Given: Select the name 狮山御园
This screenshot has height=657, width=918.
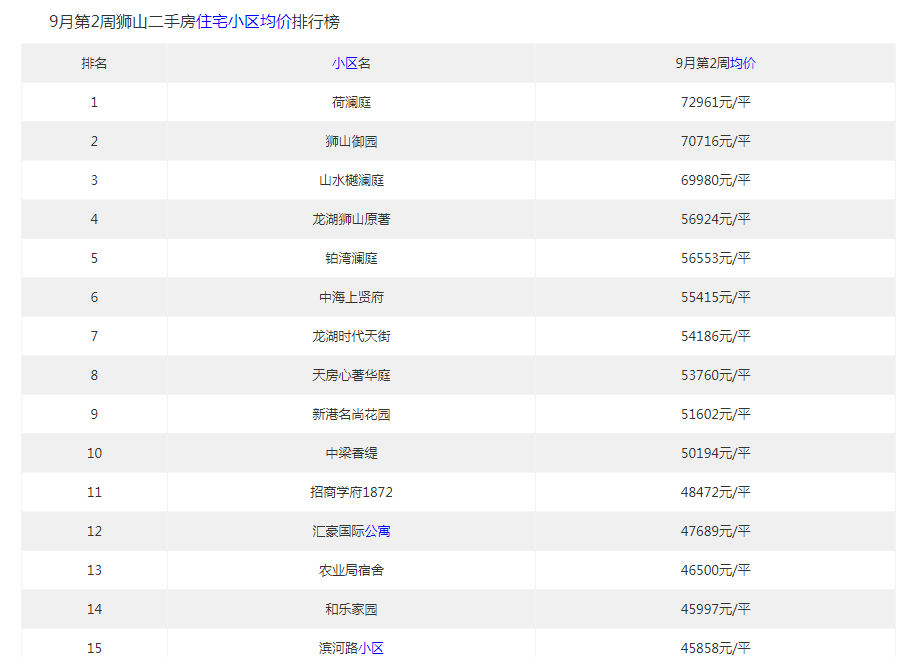Looking at the screenshot, I should (x=351, y=141).
